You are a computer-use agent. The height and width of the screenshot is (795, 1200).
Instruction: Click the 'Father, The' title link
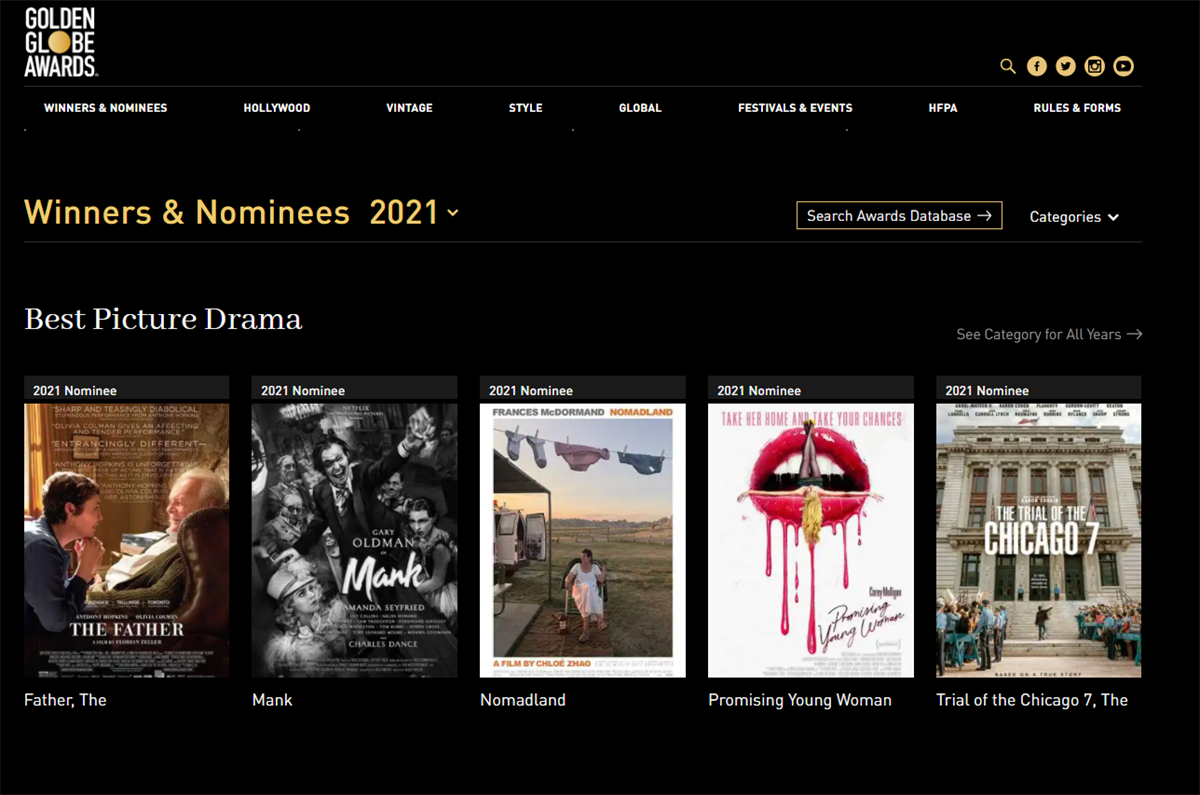[x=65, y=700]
